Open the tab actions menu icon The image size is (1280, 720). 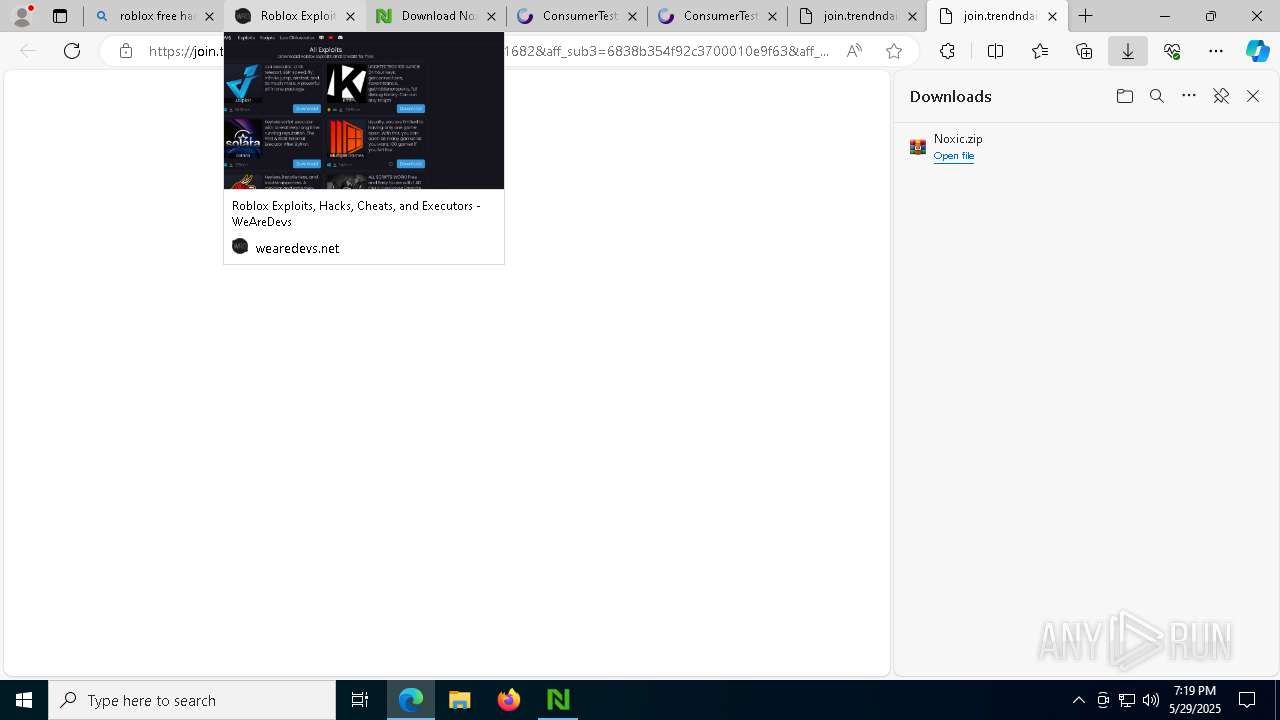60,16
